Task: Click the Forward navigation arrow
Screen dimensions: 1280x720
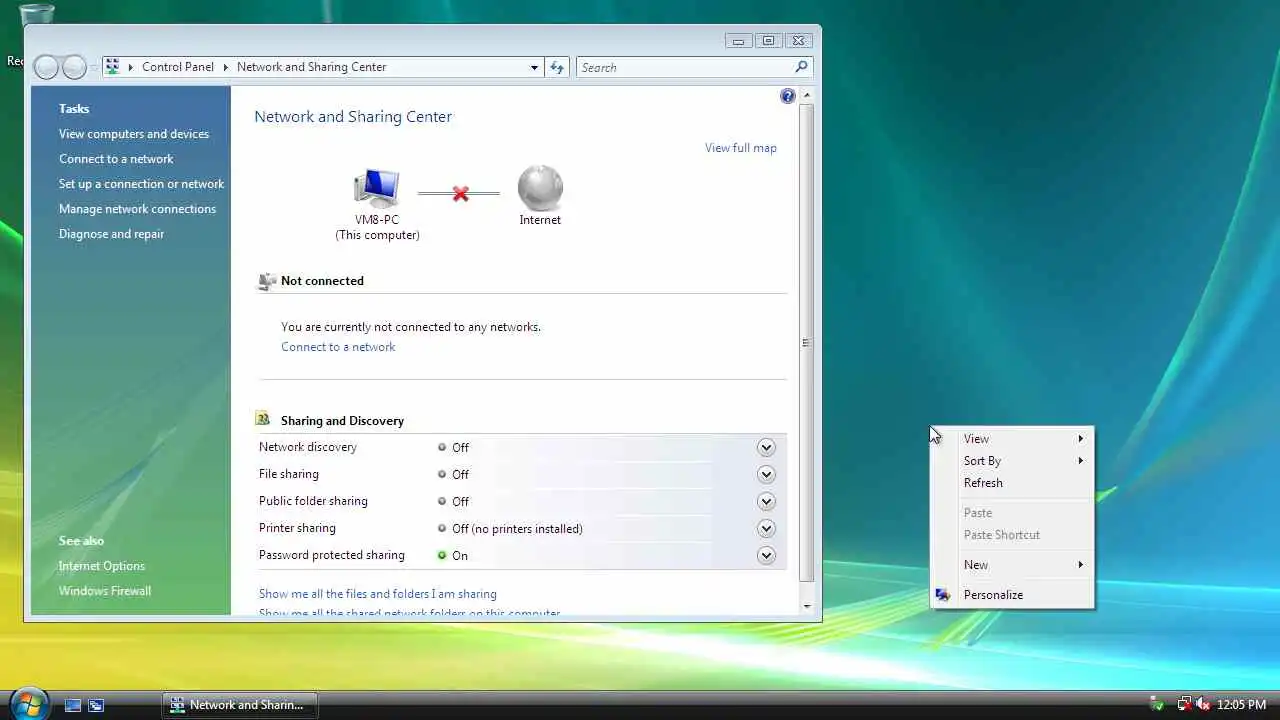Action: coord(74,67)
